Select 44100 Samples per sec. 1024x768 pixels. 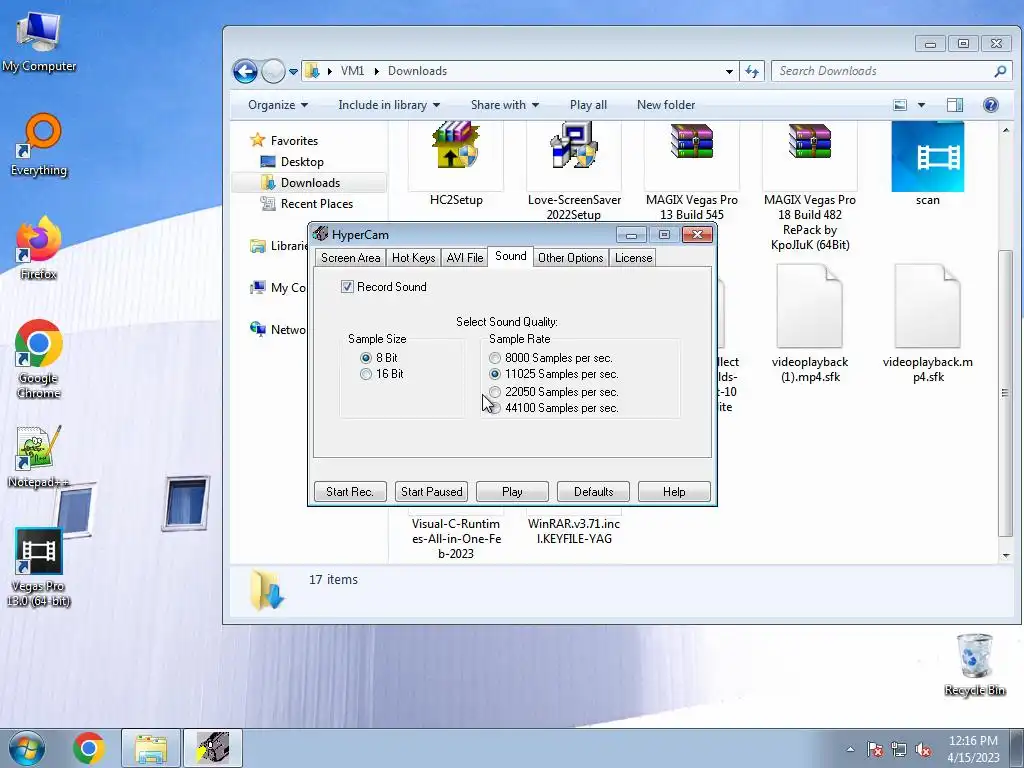(495, 408)
